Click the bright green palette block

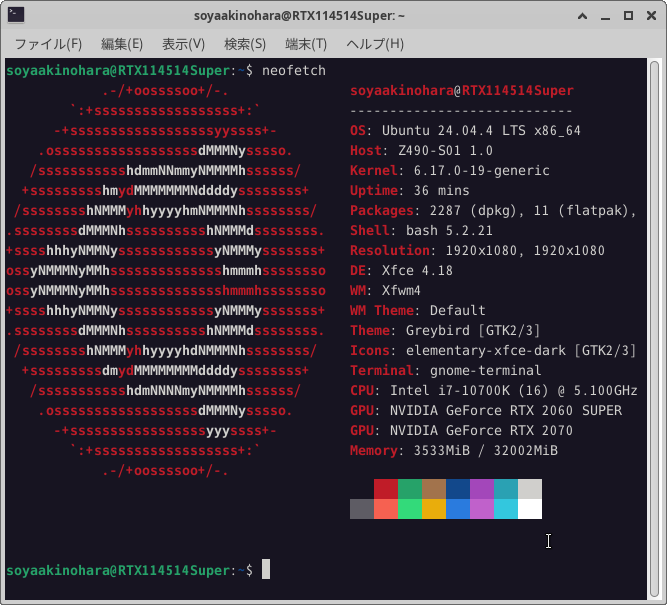click(410, 509)
